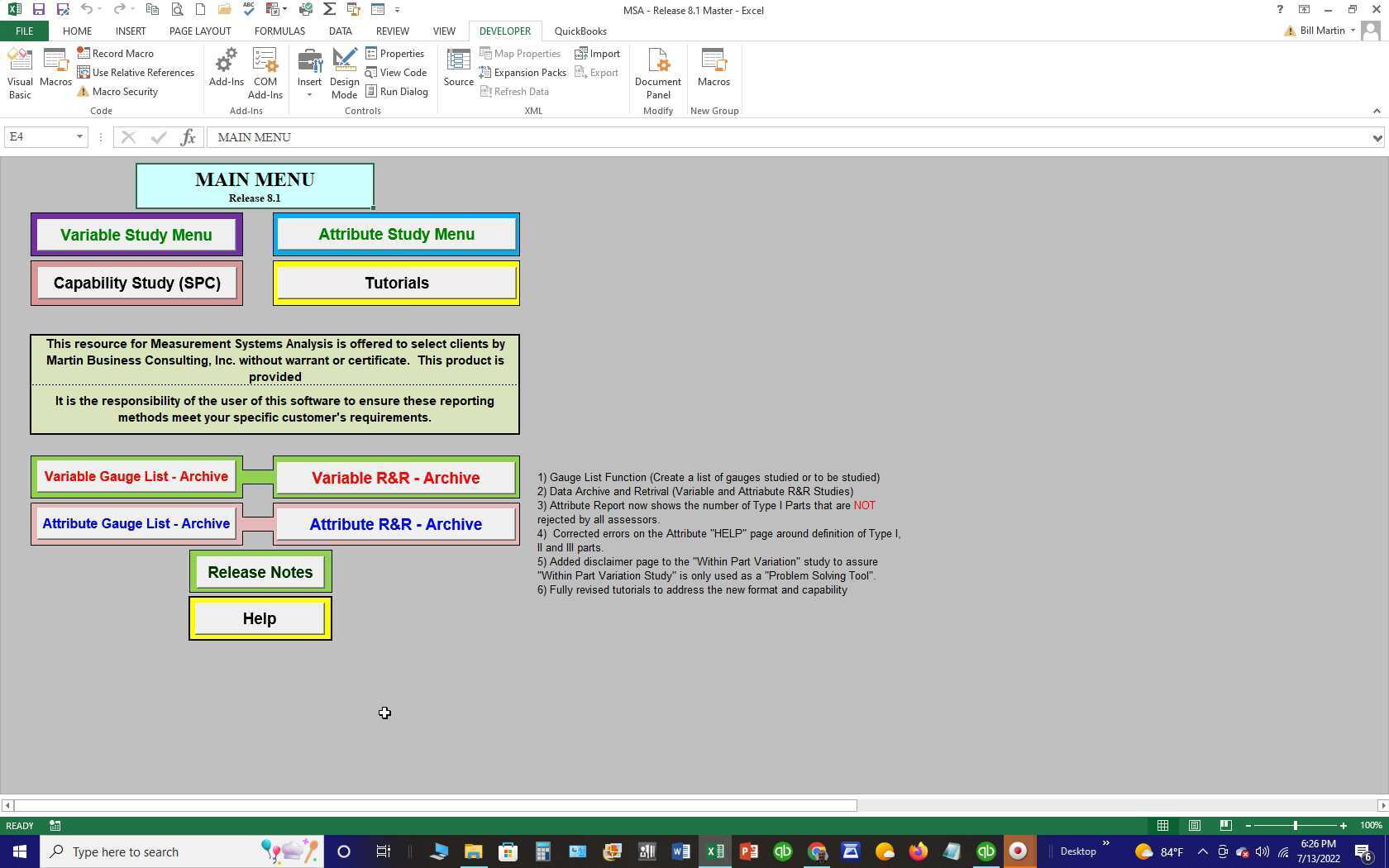The height and width of the screenshot is (868, 1389).
Task: Click the Release Notes button
Action: tap(260, 571)
